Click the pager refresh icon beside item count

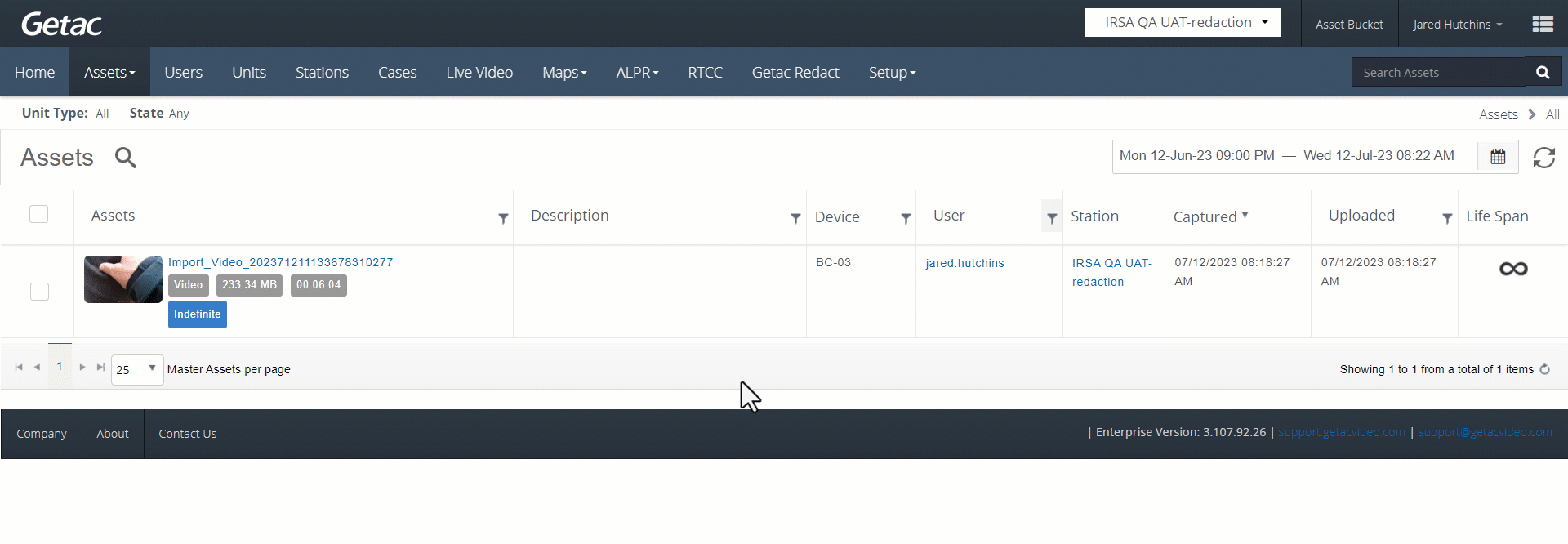coord(1544,369)
